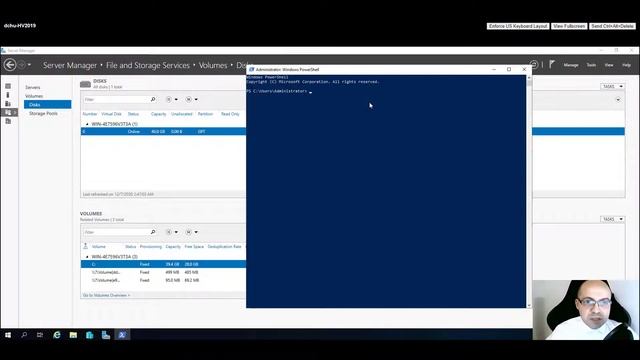Select Storage Pools in navigation
This screenshot has height=360, width=640.
tap(43, 113)
